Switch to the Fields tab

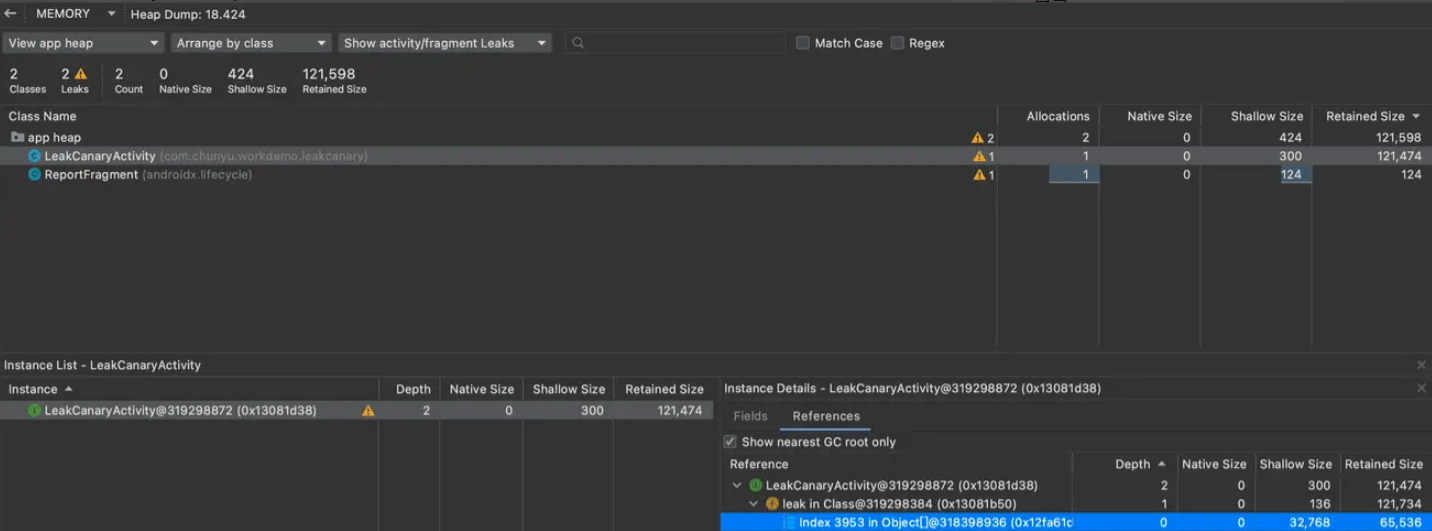click(750, 416)
